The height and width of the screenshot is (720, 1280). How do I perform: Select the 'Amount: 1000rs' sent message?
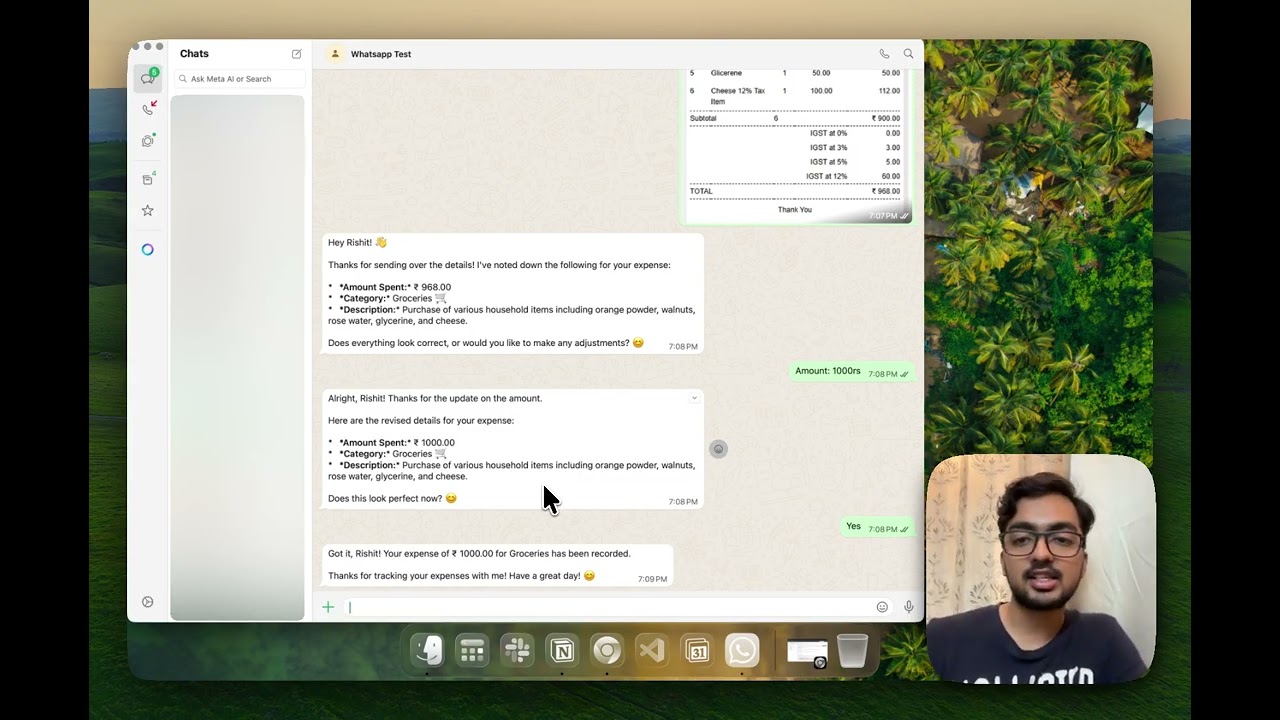pos(852,372)
